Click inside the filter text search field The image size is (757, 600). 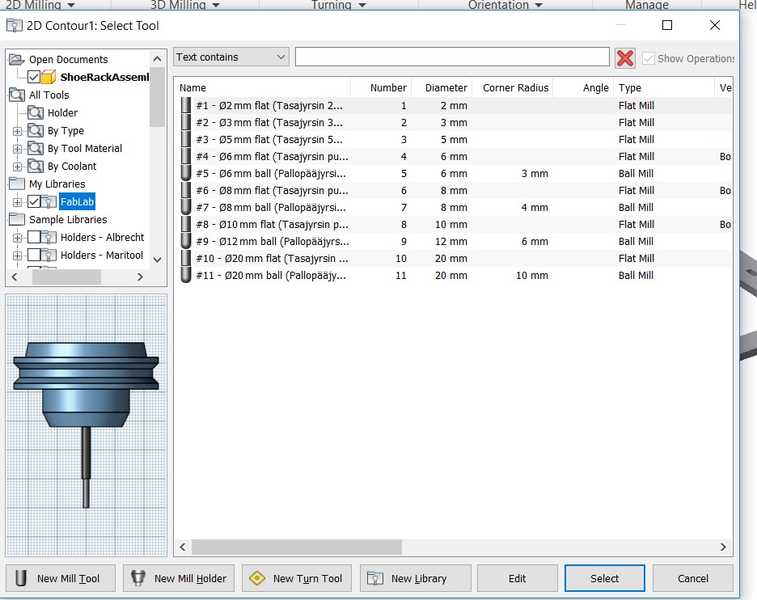tap(452, 57)
